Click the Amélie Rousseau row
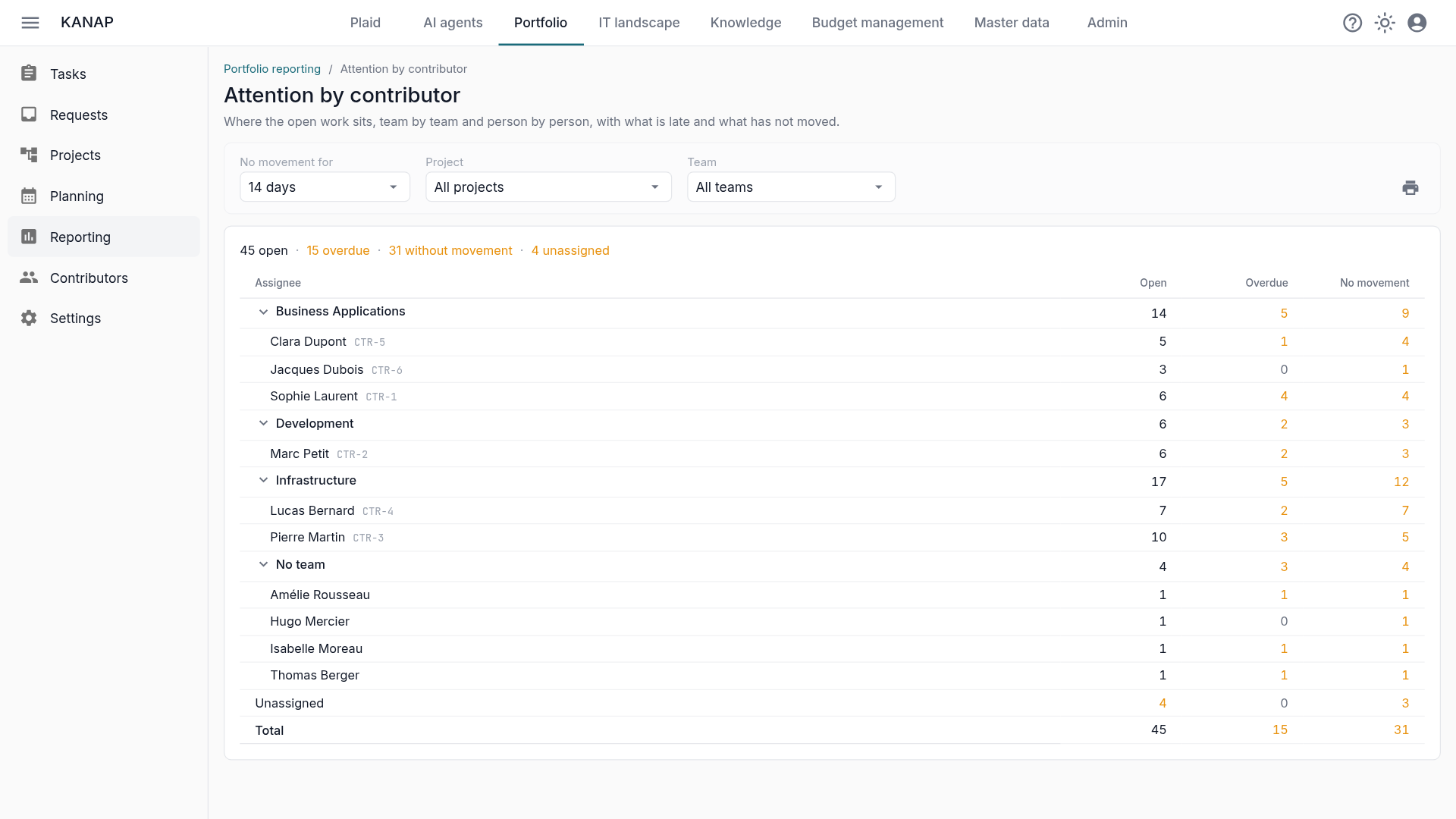This screenshot has height=819, width=1456. [832, 595]
